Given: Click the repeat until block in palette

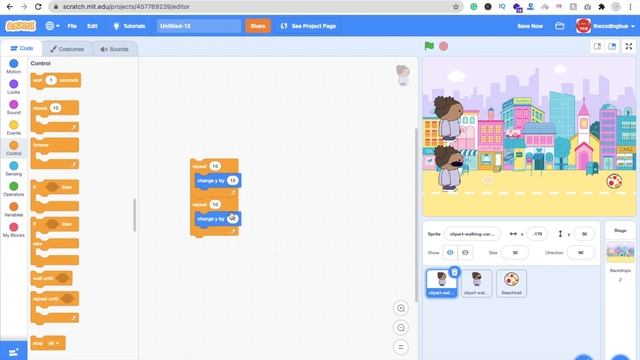Looking at the screenshot, I should pyautogui.click(x=55, y=307).
